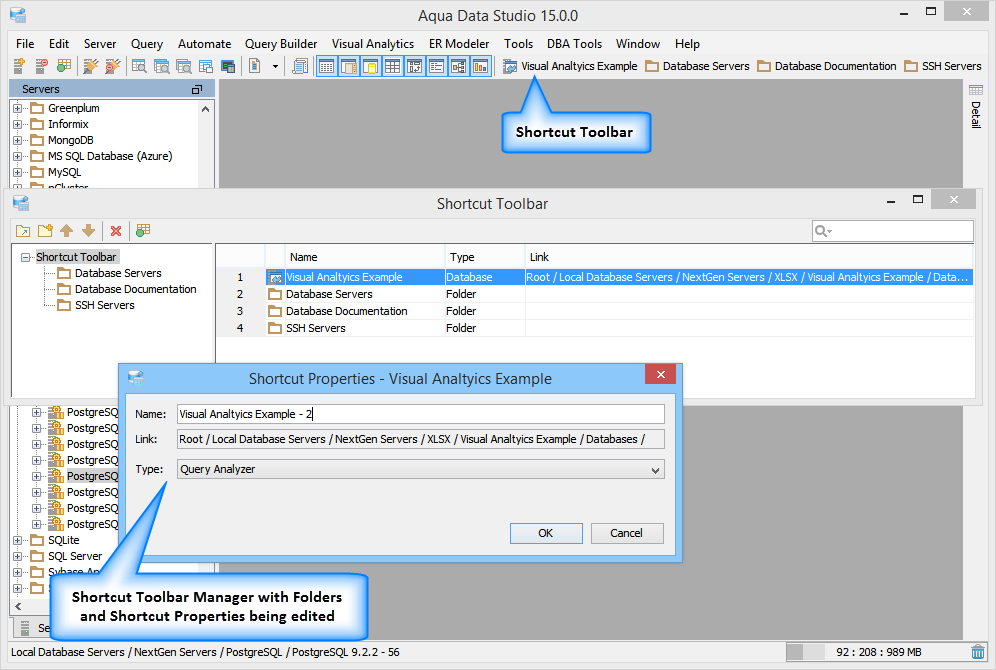Expand the Informix server folder
This screenshot has height=670, width=996.
pos(18,124)
